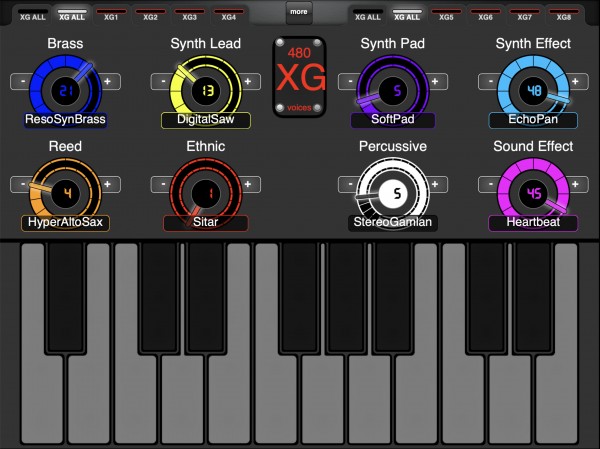Play the last white piano key
The image size is (600, 449).
557,398
